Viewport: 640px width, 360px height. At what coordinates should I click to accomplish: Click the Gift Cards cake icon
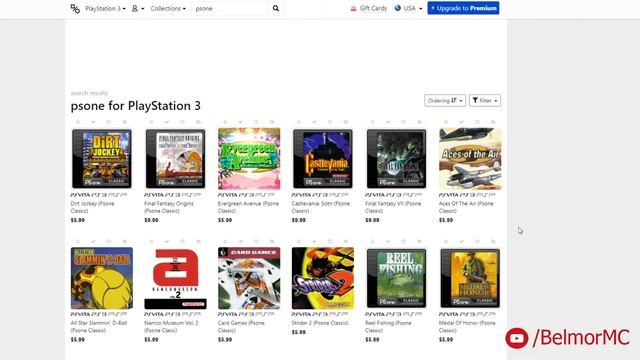(x=353, y=9)
